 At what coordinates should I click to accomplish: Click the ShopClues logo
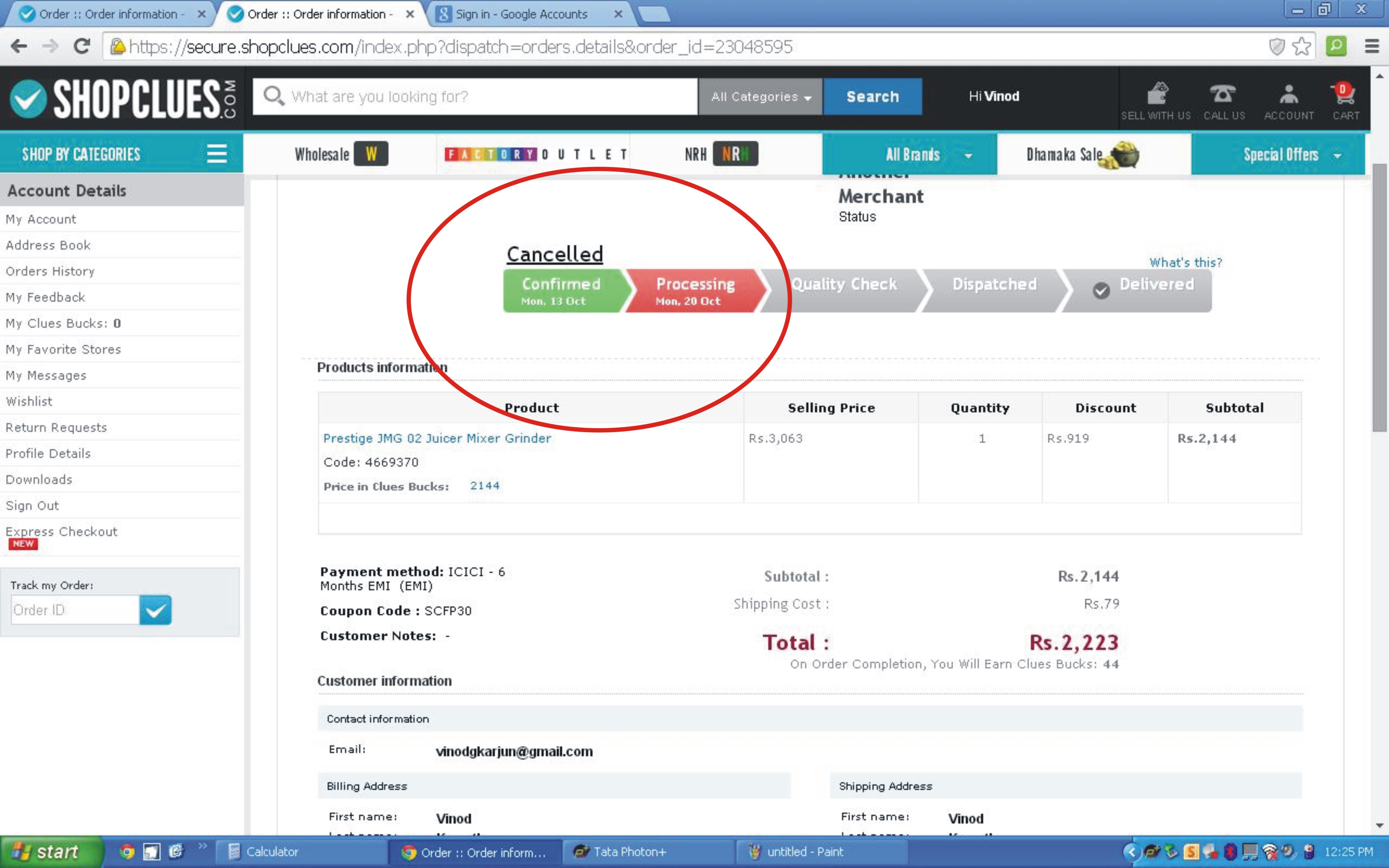coord(122,99)
